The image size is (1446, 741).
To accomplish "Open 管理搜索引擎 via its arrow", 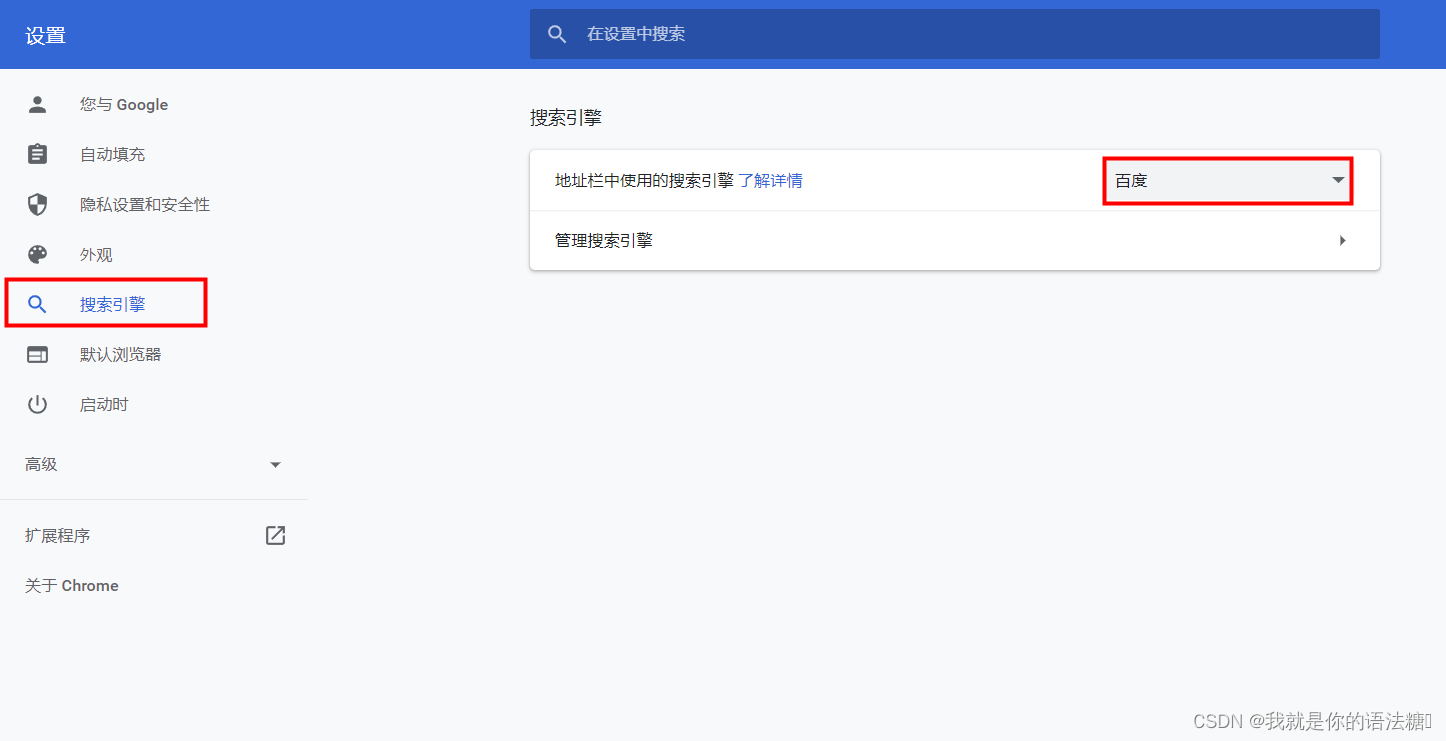I will [1343, 240].
